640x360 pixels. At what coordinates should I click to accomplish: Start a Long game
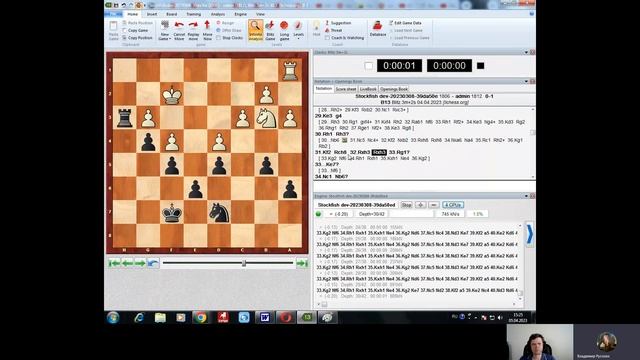click(x=284, y=30)
